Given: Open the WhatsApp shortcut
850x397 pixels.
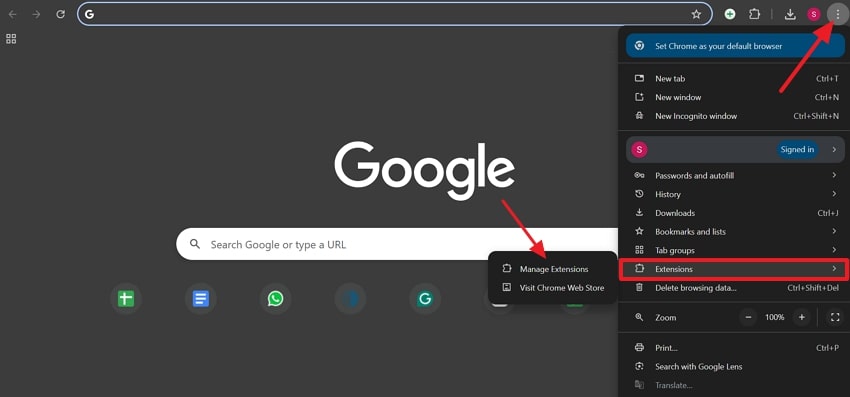Looking at the screenshot, I should pos(275,298).
